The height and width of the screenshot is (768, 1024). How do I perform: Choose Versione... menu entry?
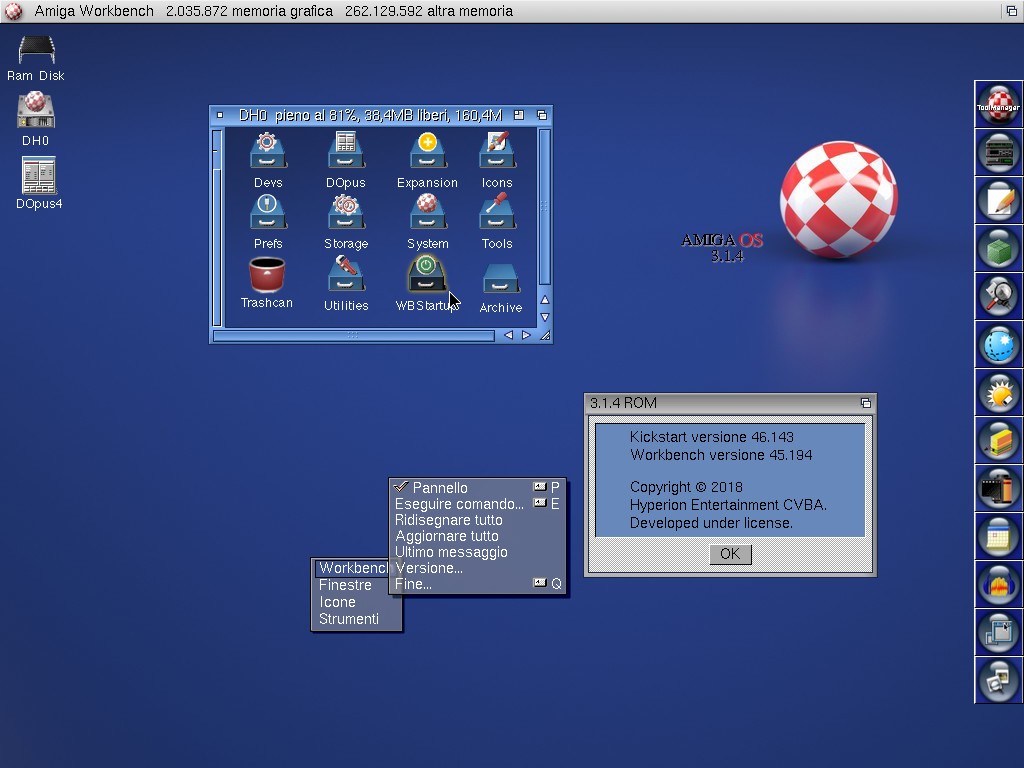click(477, 568)
